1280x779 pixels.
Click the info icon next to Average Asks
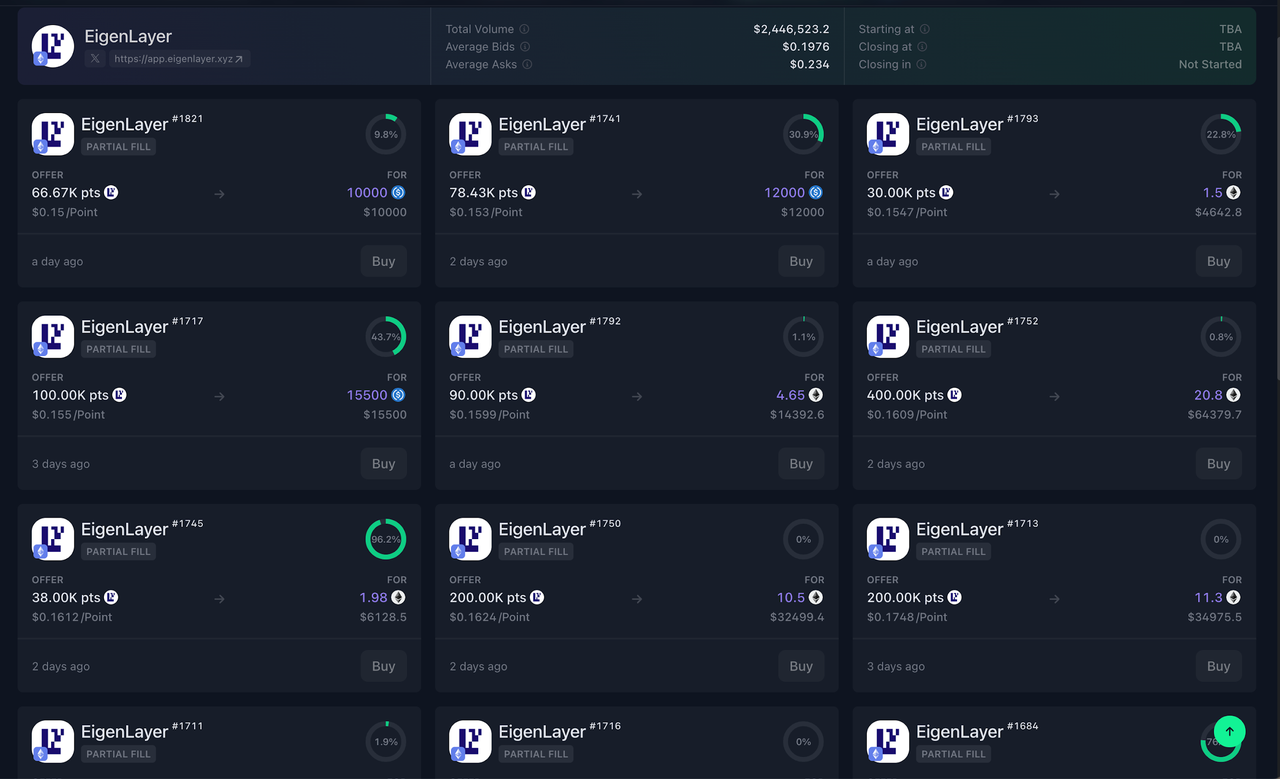[528, 65]
